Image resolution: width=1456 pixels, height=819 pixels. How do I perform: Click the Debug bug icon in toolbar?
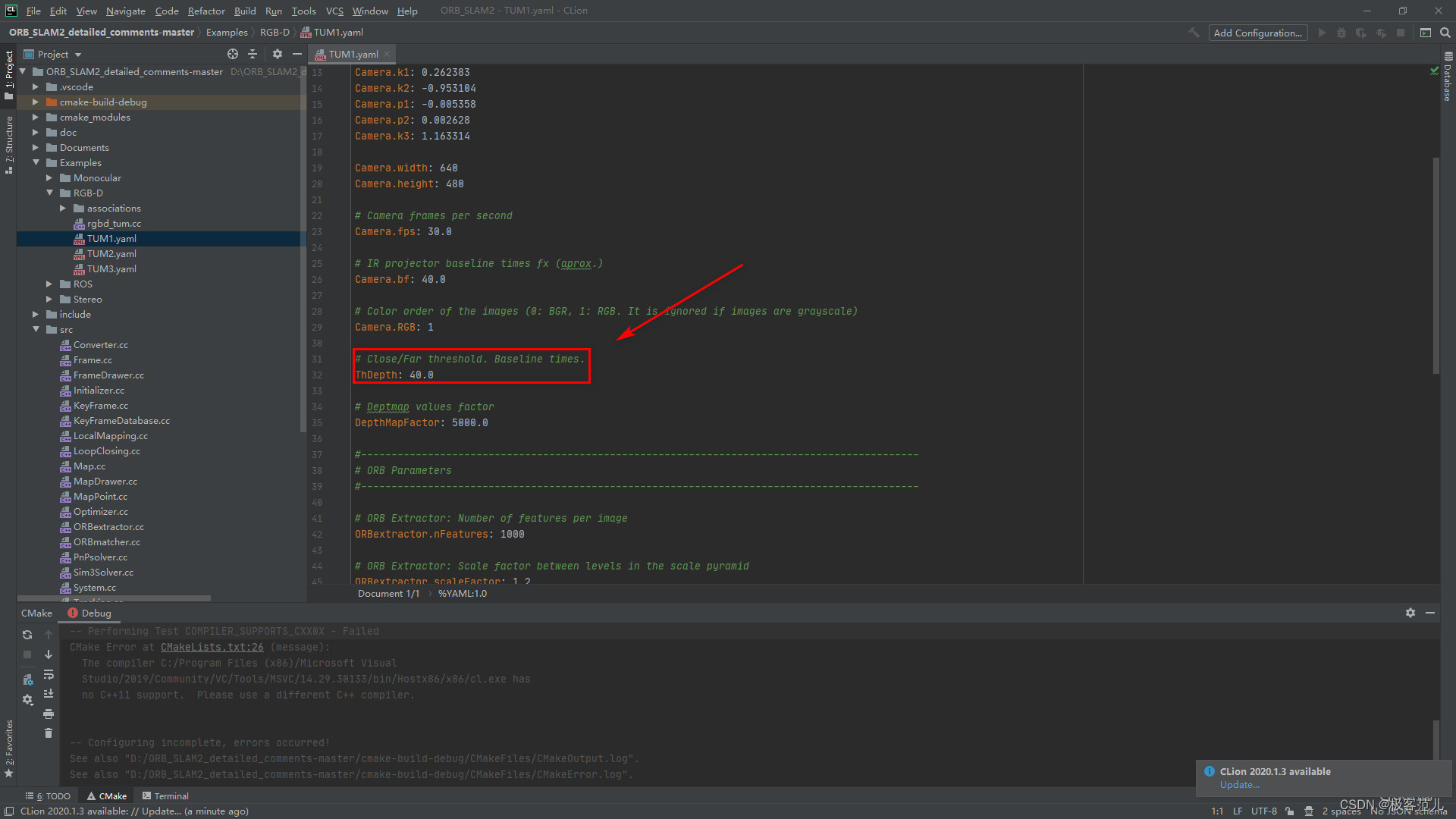(x=1341, y=33)
